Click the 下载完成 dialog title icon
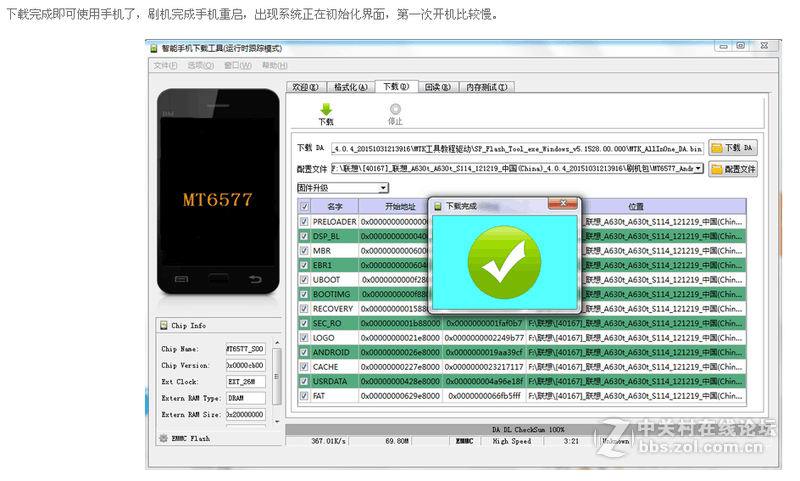The image size is (800, 481). [438, 206]
